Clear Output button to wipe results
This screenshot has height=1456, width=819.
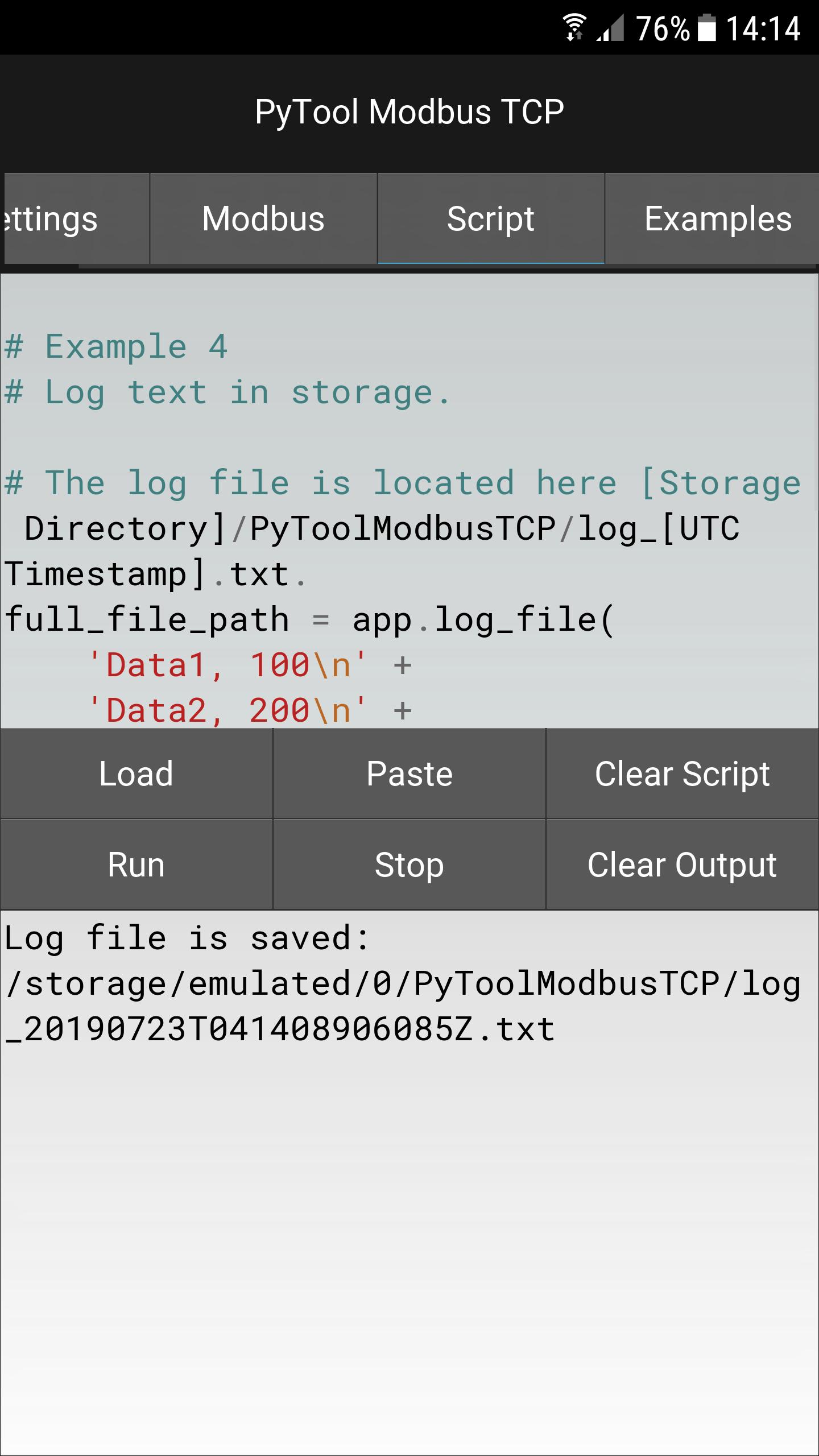point(682,864)
